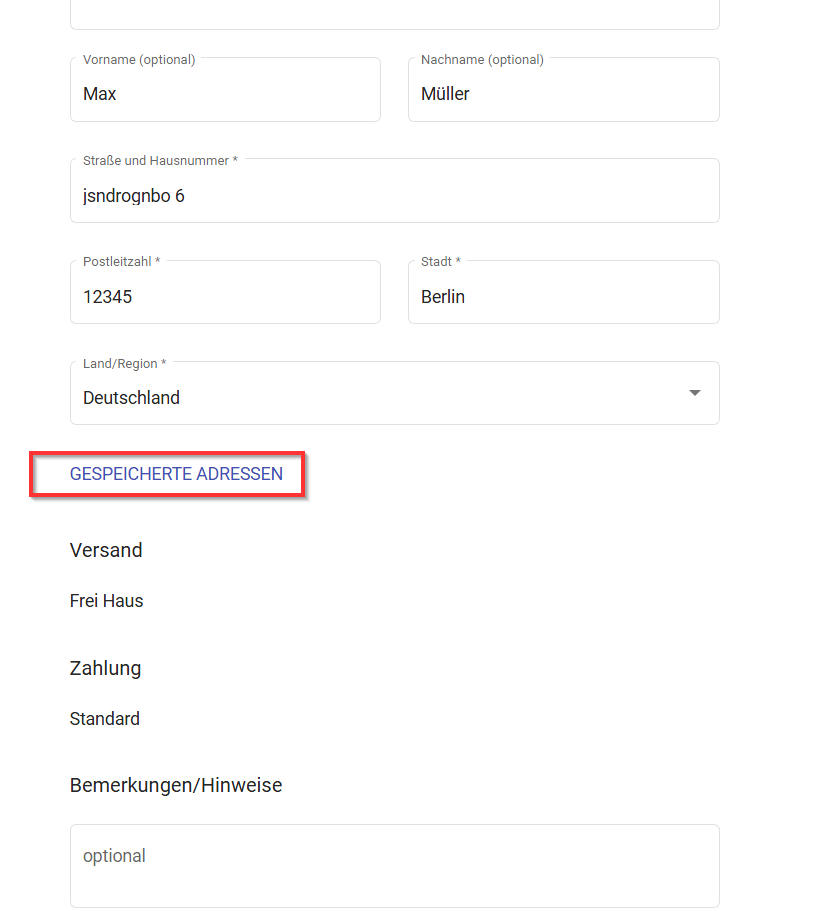821x911 pixels.
Task: Focus the Nachname field containing Müller
Action: pyautogui.click(x=564, y=89)
